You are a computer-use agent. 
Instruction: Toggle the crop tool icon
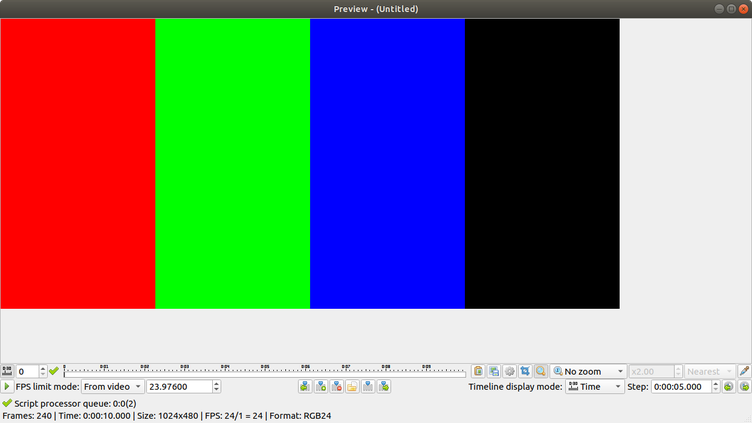click(525, 371)
